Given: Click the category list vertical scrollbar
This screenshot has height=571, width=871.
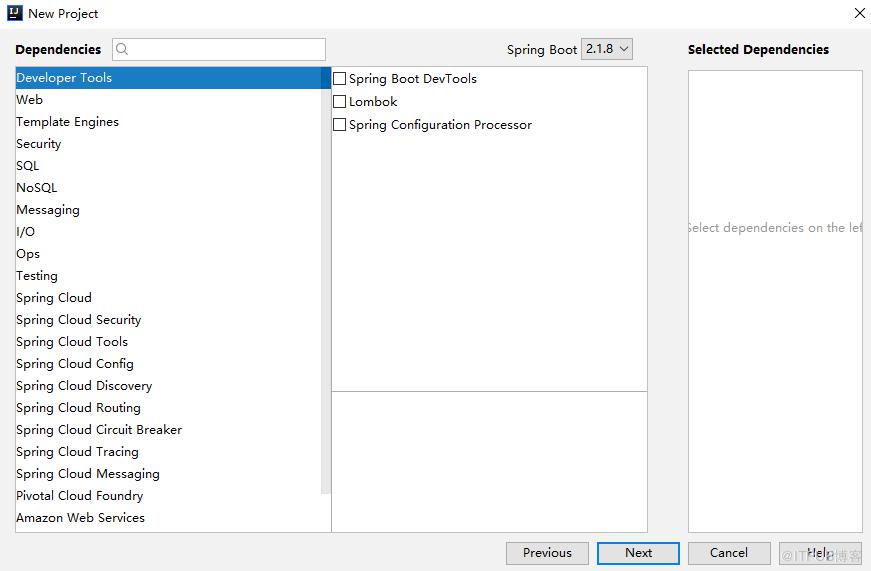Looking at the screenshot, I should (326, 281).
